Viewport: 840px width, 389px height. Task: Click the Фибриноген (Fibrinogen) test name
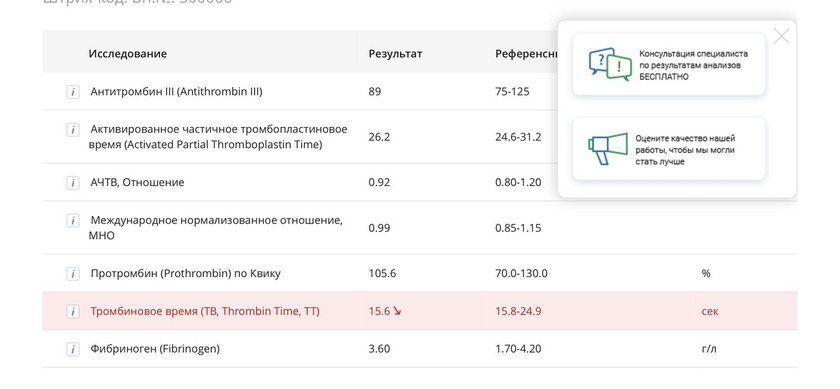[155, 349]
